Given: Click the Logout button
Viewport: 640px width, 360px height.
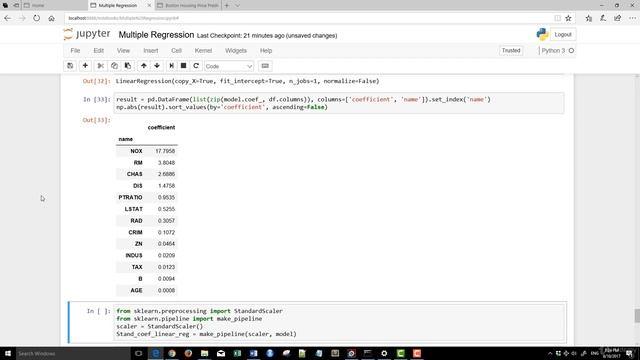Looking at the screenshot, I should pos(563,35).
